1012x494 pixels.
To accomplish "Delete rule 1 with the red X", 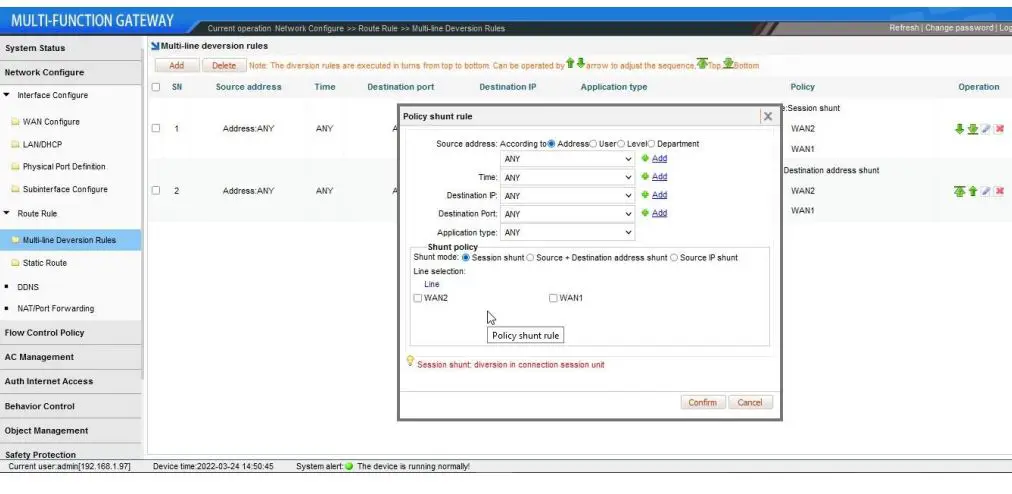I will (x=999, y=129).
